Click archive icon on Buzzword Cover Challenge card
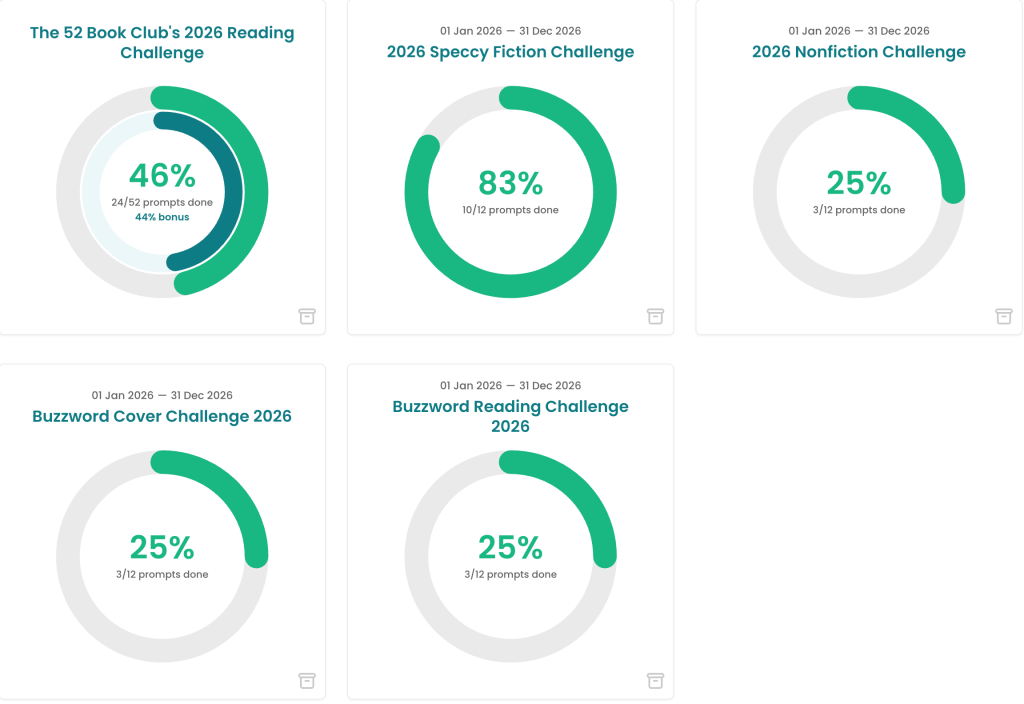 (307, 681)
